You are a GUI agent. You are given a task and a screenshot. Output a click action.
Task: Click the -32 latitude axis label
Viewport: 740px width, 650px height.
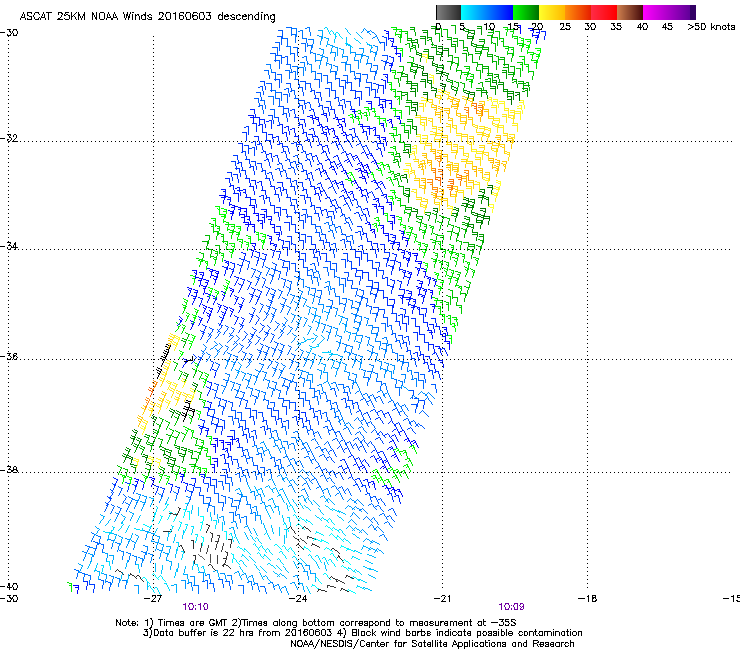[x=9, y=138]
